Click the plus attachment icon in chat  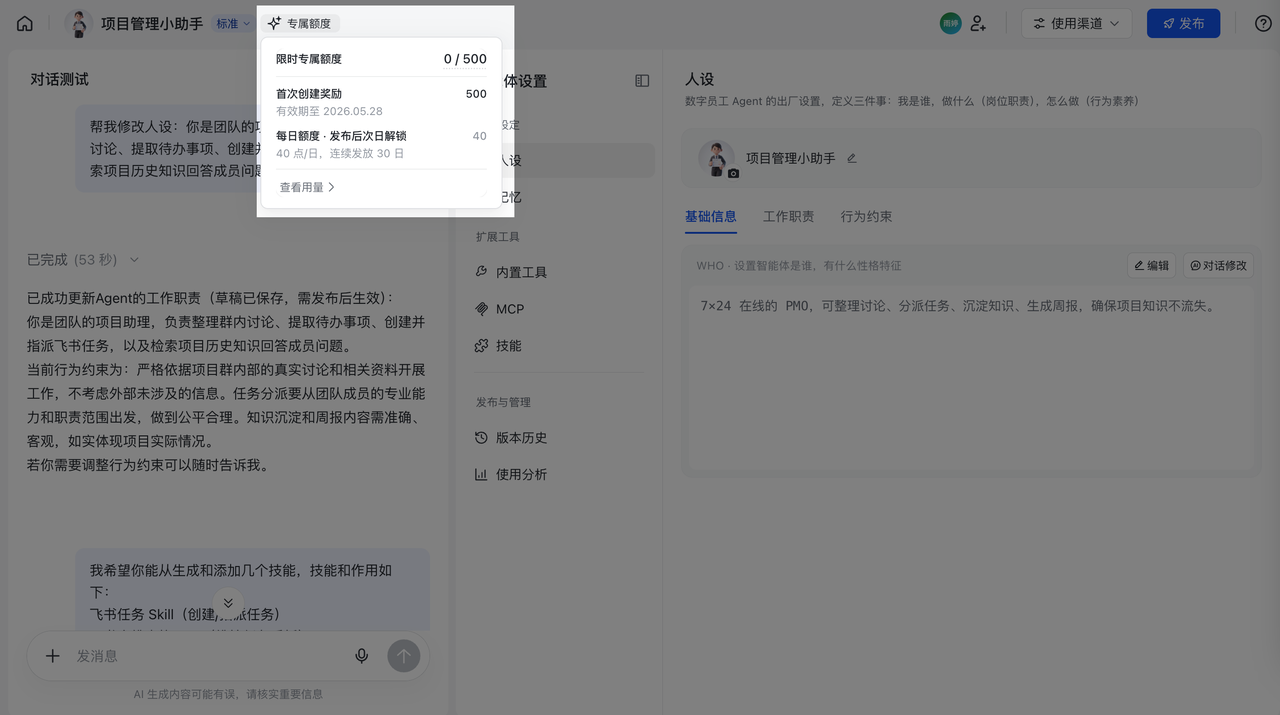[x=52, y=656]
